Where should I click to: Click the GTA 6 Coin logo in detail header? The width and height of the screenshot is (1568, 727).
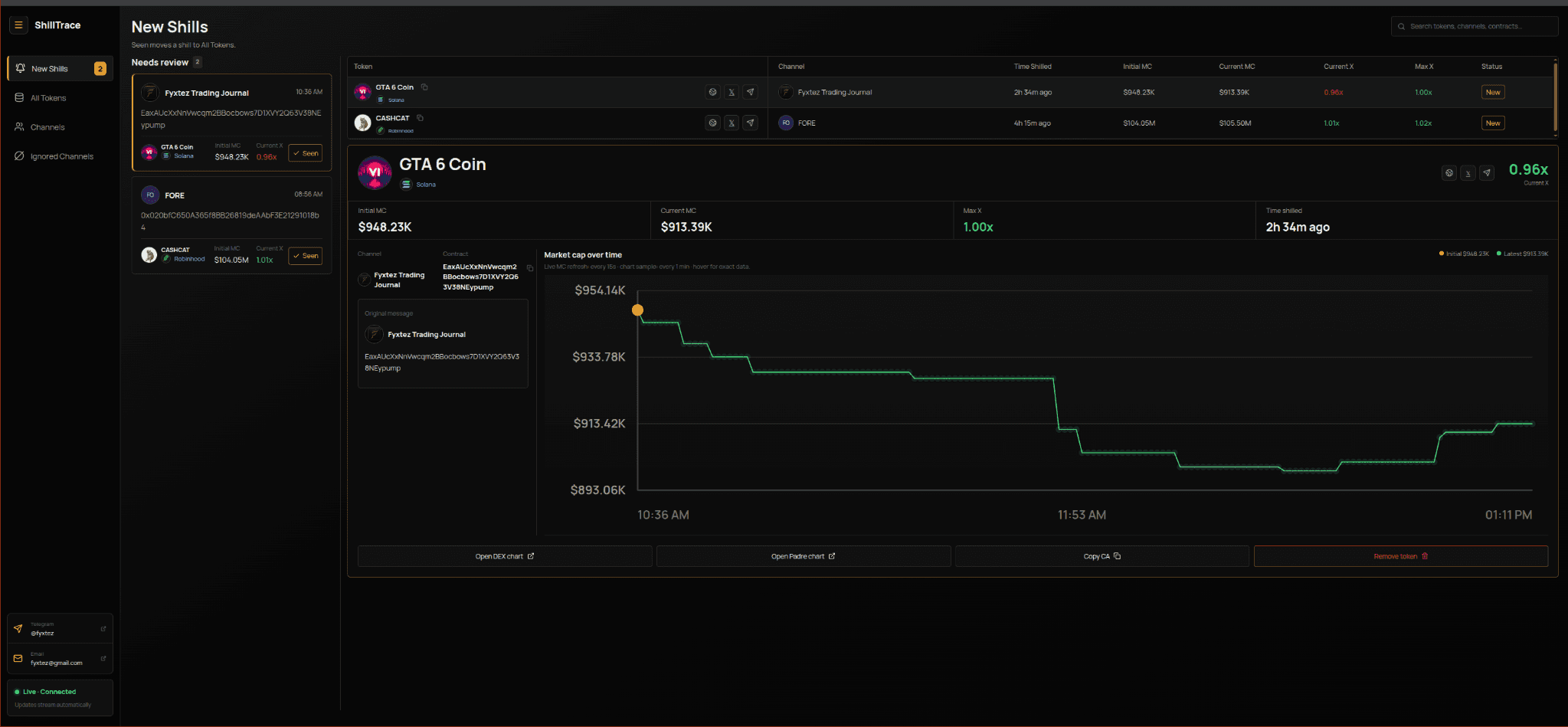pos(375,173)
